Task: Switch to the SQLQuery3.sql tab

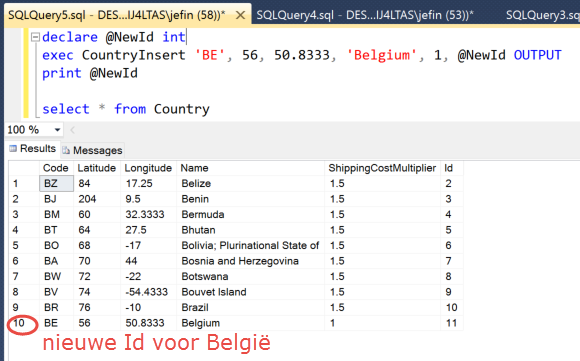Action: click(x=542, y=15)
